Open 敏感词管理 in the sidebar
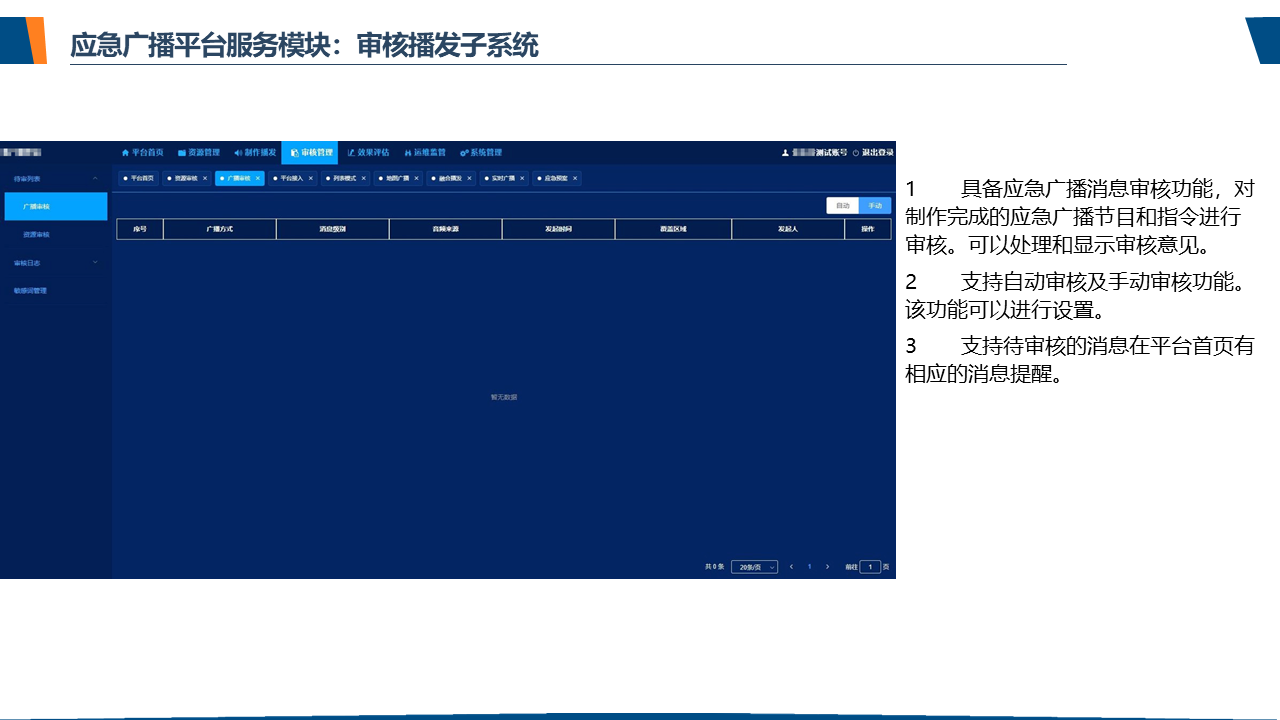Viewport: 1280px width, 720px height. [30, 290]
